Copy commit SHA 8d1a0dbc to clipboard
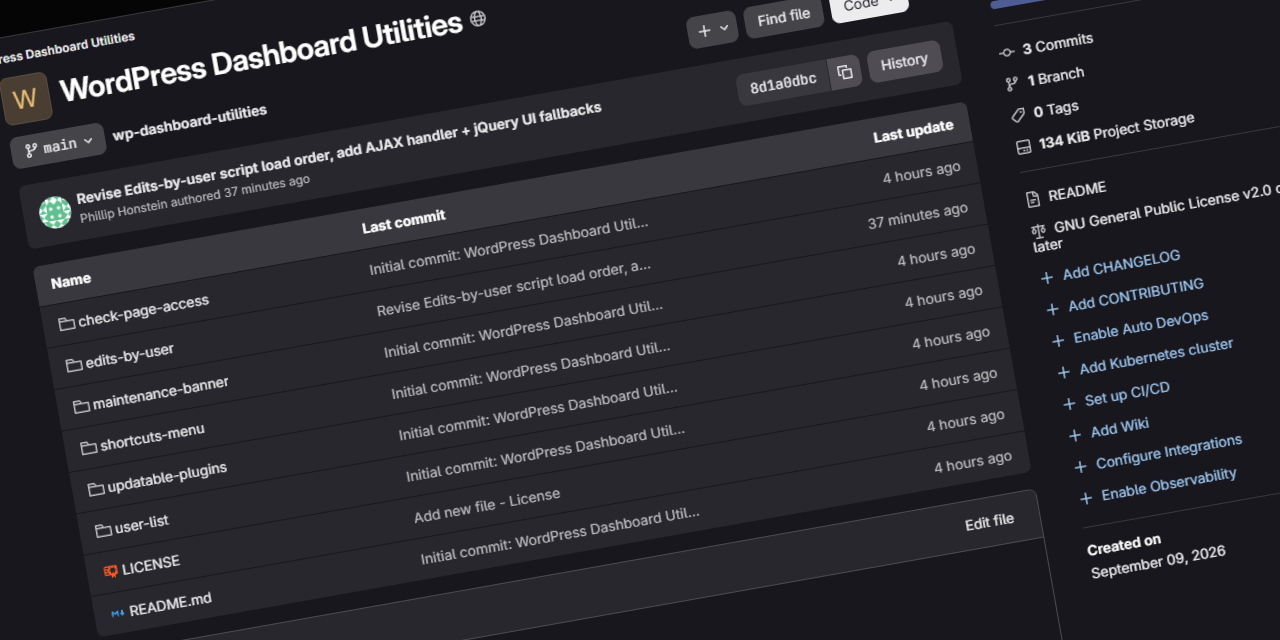The image size is (1280, 640). 845,72
